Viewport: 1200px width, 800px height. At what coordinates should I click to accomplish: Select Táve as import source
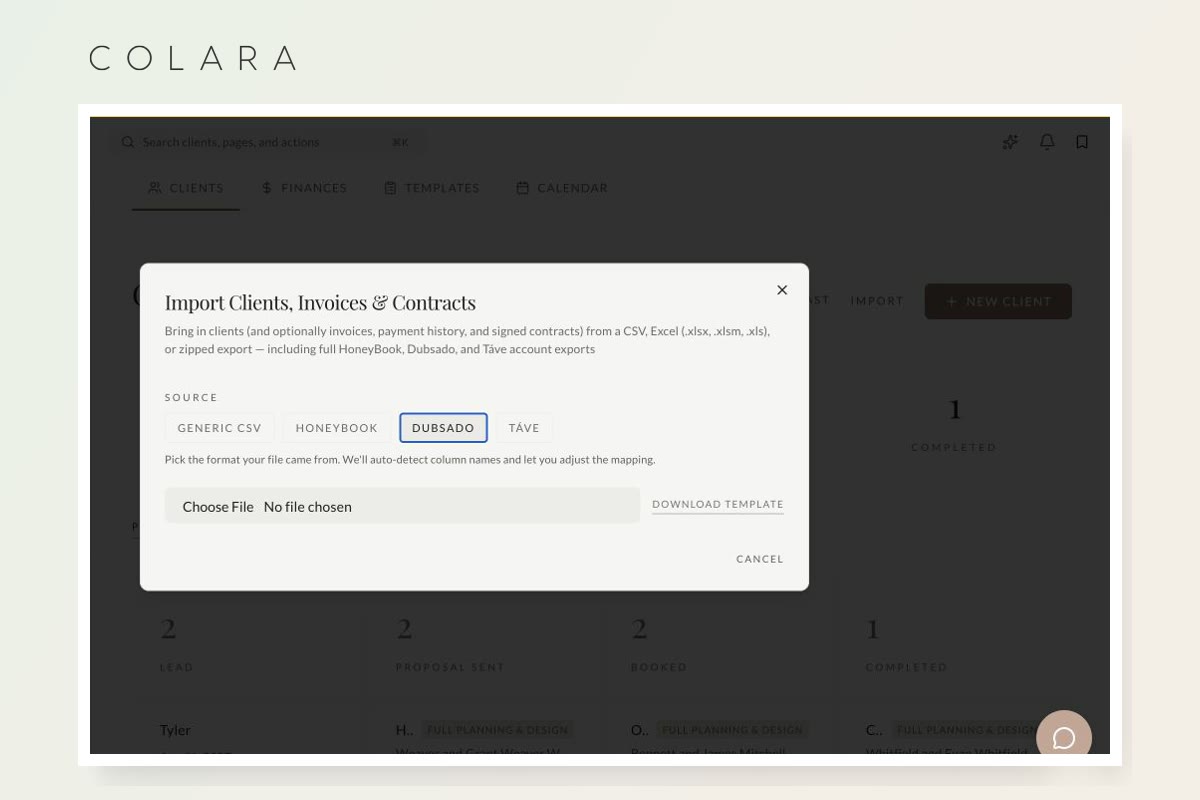[524, 428]
